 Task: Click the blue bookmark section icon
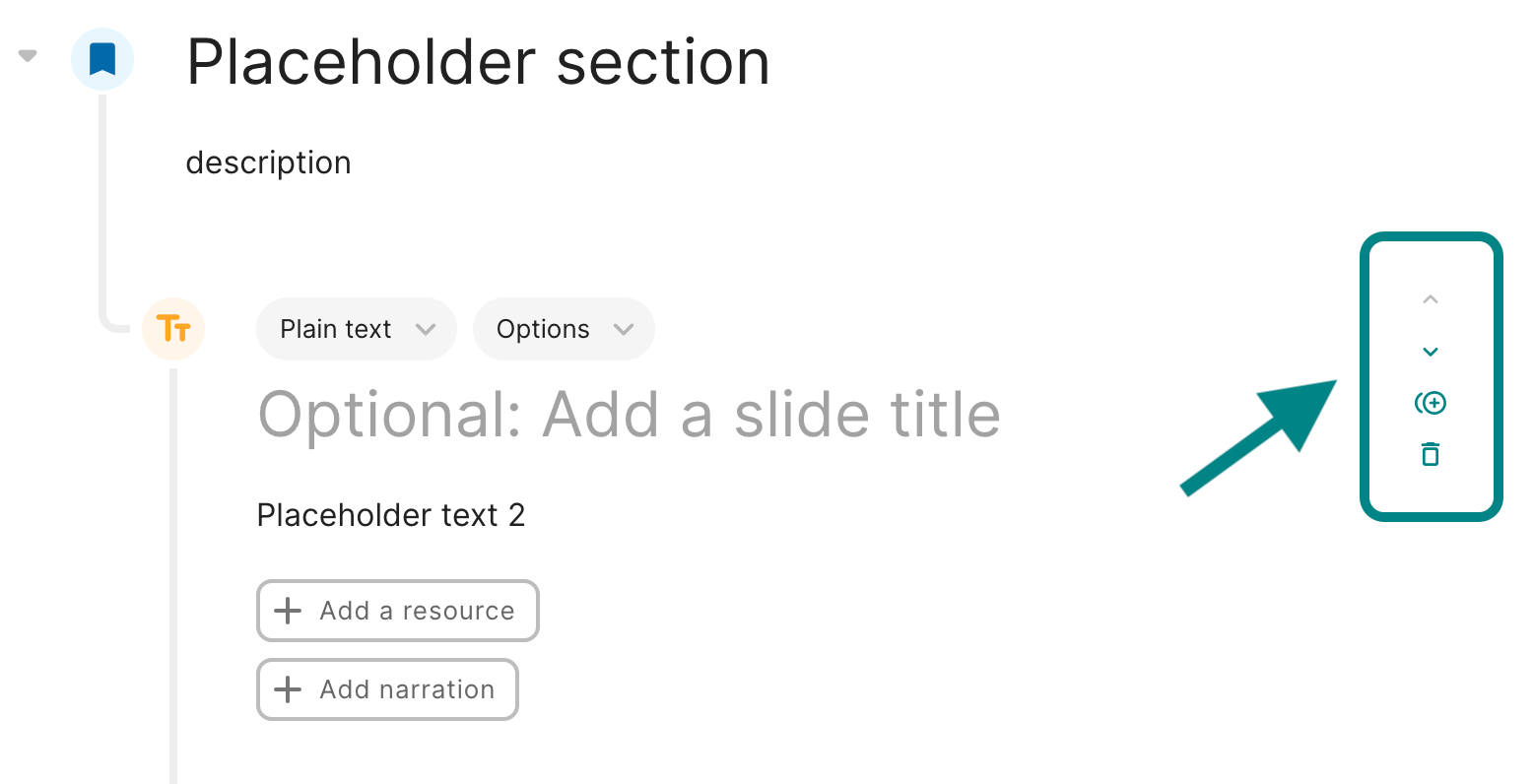tap(102, 59)
